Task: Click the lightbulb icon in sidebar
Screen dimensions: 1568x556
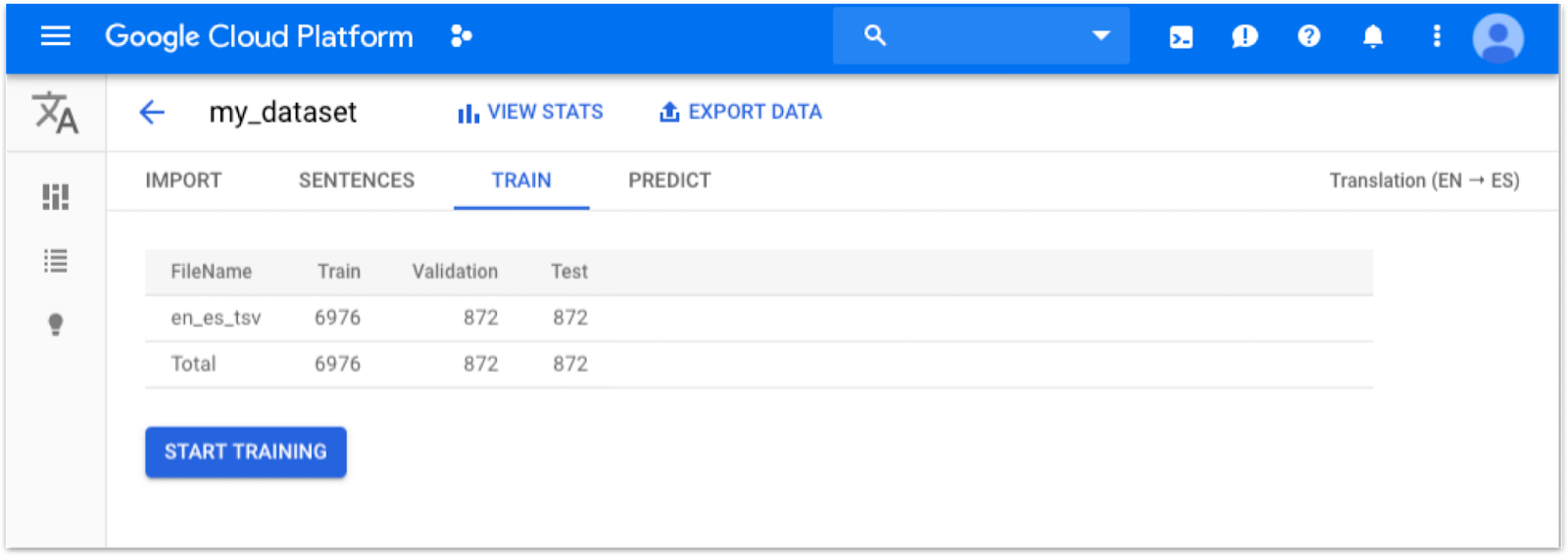Action: pos(55,325)
